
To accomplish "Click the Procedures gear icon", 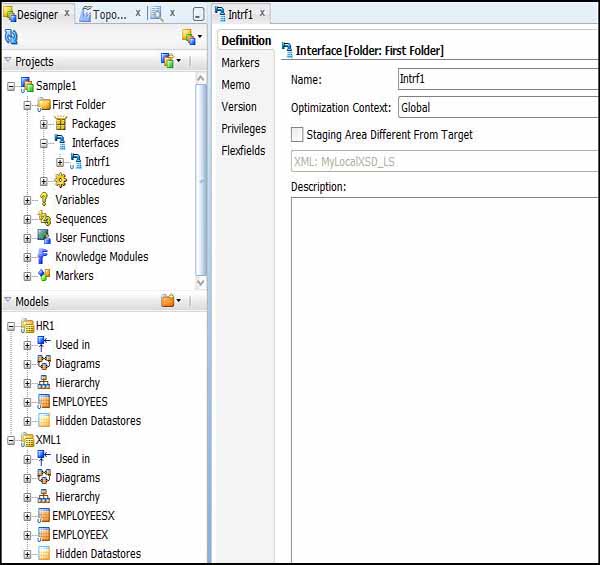I will click(60, 180).
